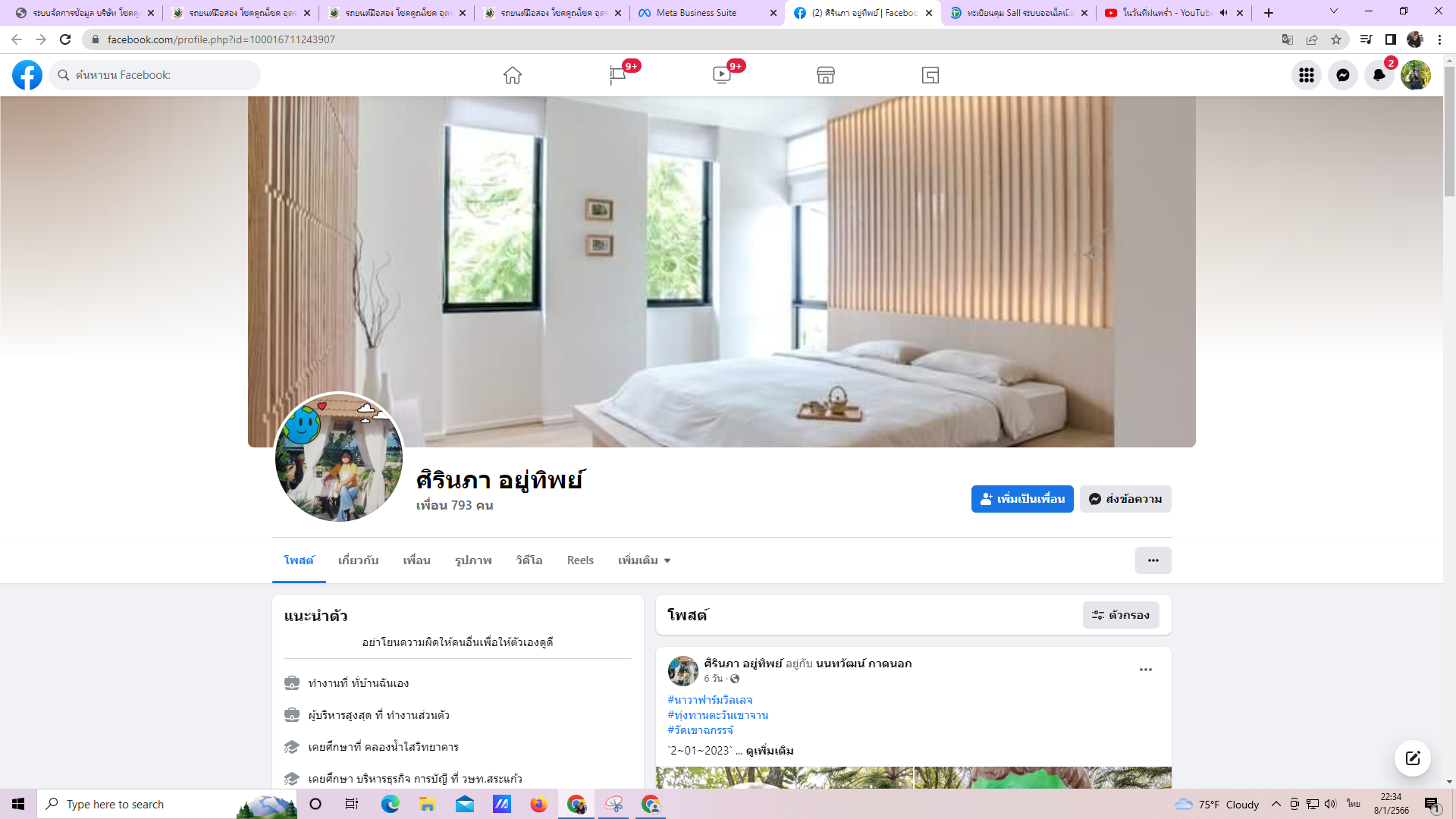Screen dimensions: 1456x819
Task: Open Facebook Watch video icon
Action: coord(721,75)
